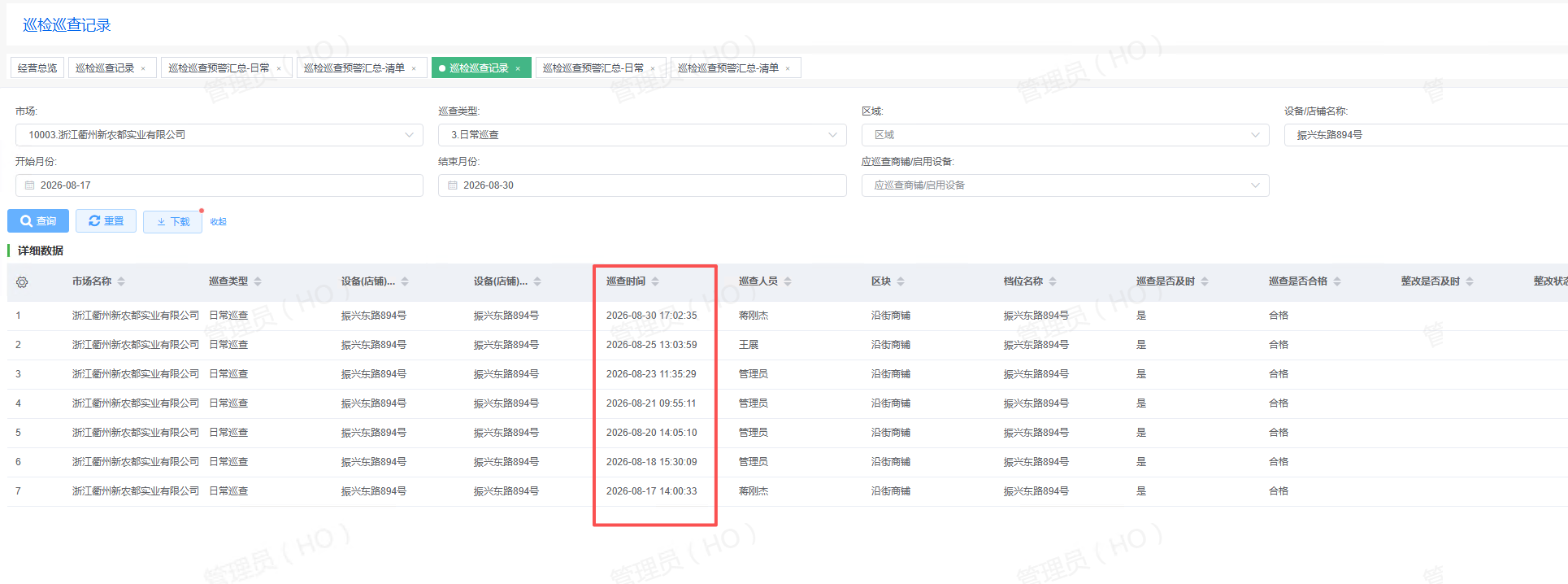
Task: Expand the 应巡查商铺/启用设备 dropdown
Action: tap(1255, 185)
